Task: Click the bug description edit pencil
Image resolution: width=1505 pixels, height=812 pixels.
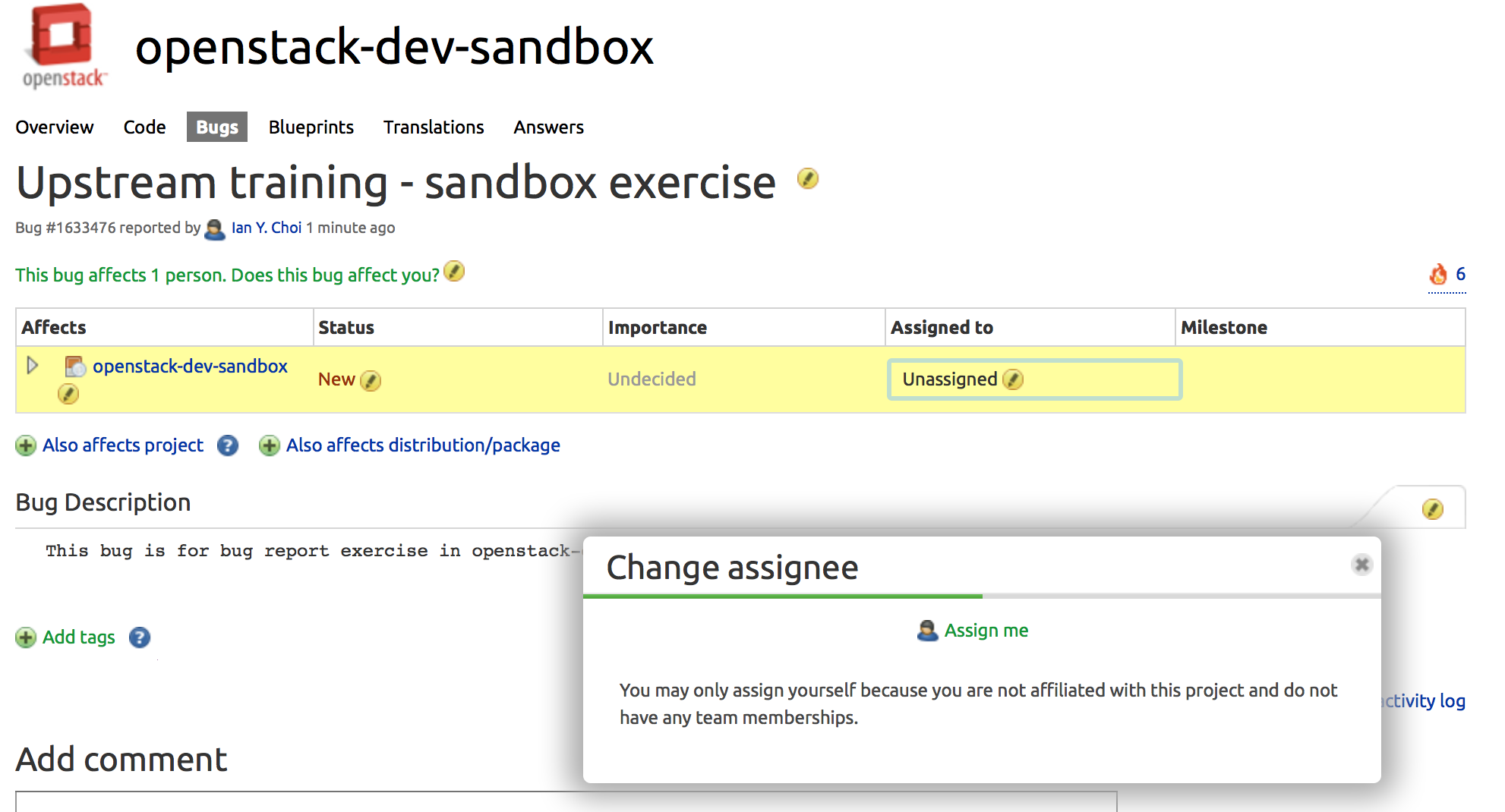Action: click(1432, 509)
